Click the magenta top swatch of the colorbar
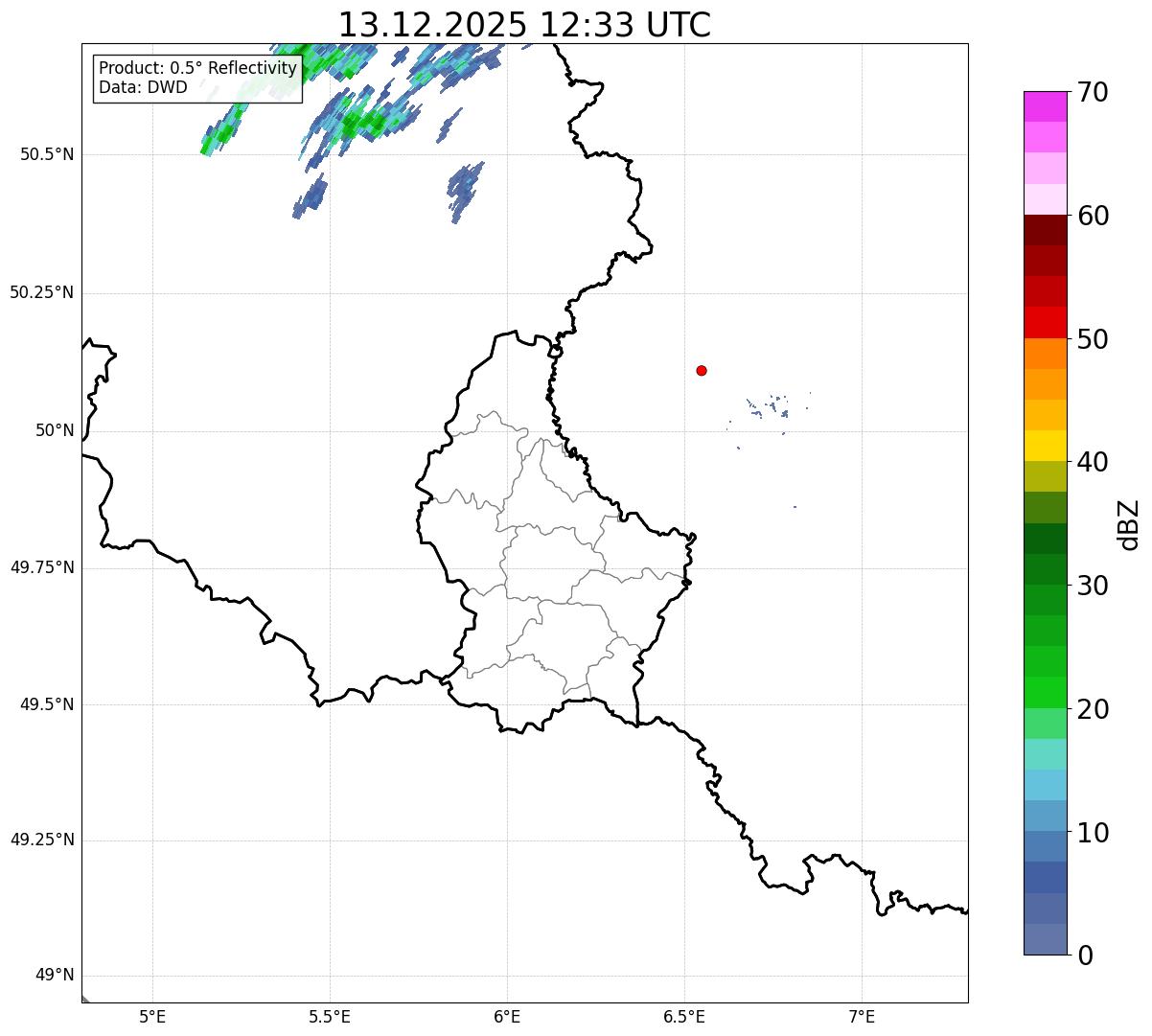The width and height of the screenshot is (1152, 1036). coord(1045,106)
